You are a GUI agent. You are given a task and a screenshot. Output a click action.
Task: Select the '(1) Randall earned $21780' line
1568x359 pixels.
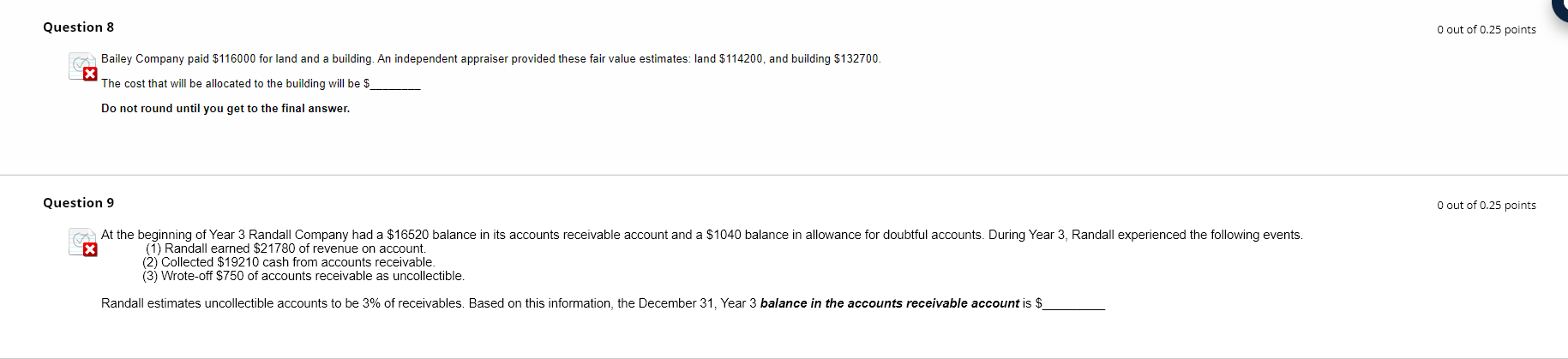(x=285, y=248)
